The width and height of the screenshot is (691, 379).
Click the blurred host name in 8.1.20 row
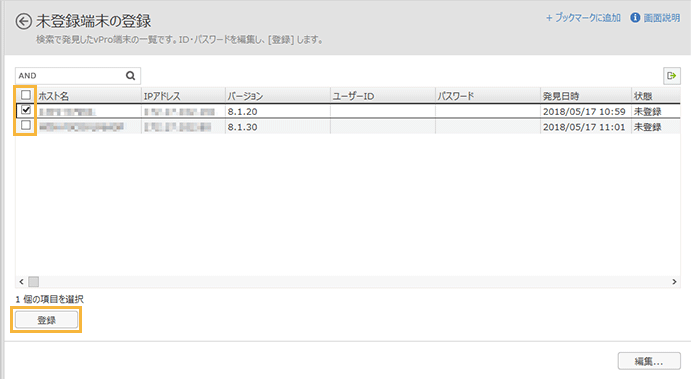[67, 112]
